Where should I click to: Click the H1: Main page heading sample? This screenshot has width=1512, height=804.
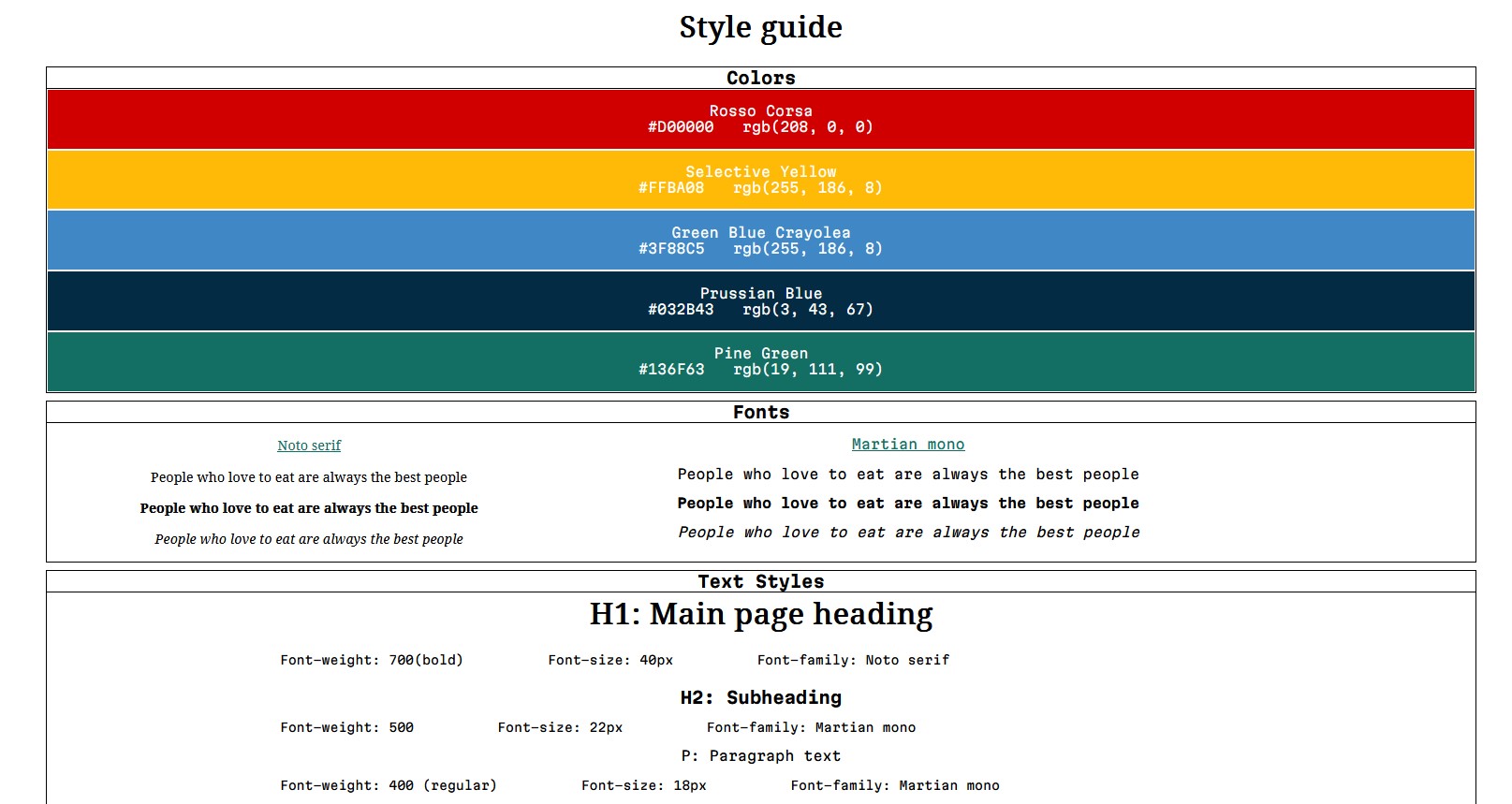point(760,614)
